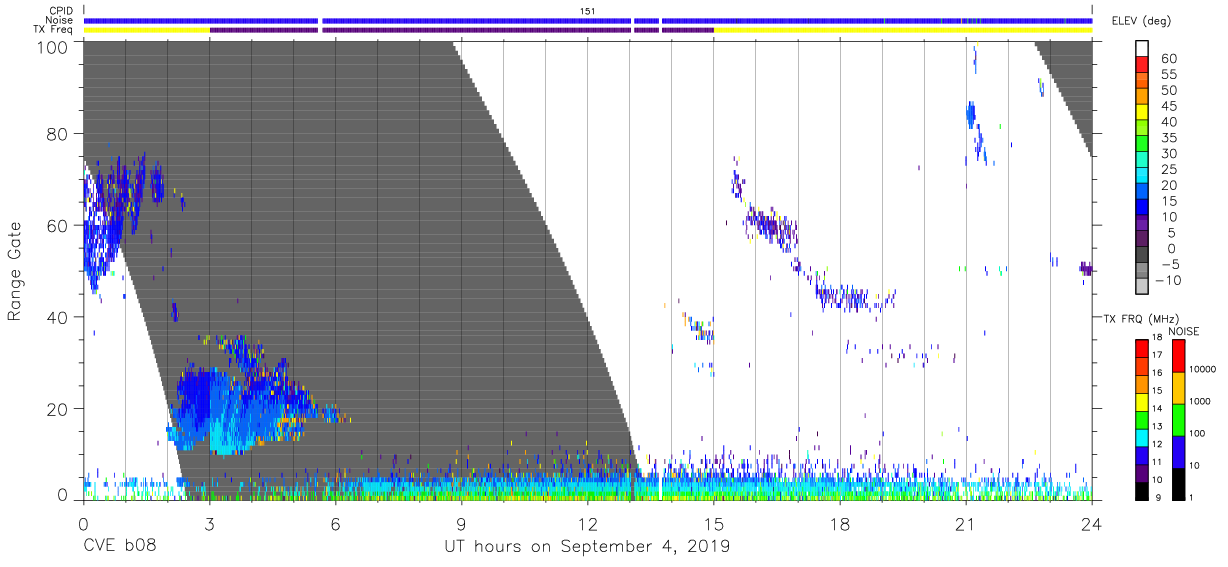Click purple echo at 24 UT, gate 50
Screen dimensions: 1228x567
pyautogui.click(x=1087, y=268)
